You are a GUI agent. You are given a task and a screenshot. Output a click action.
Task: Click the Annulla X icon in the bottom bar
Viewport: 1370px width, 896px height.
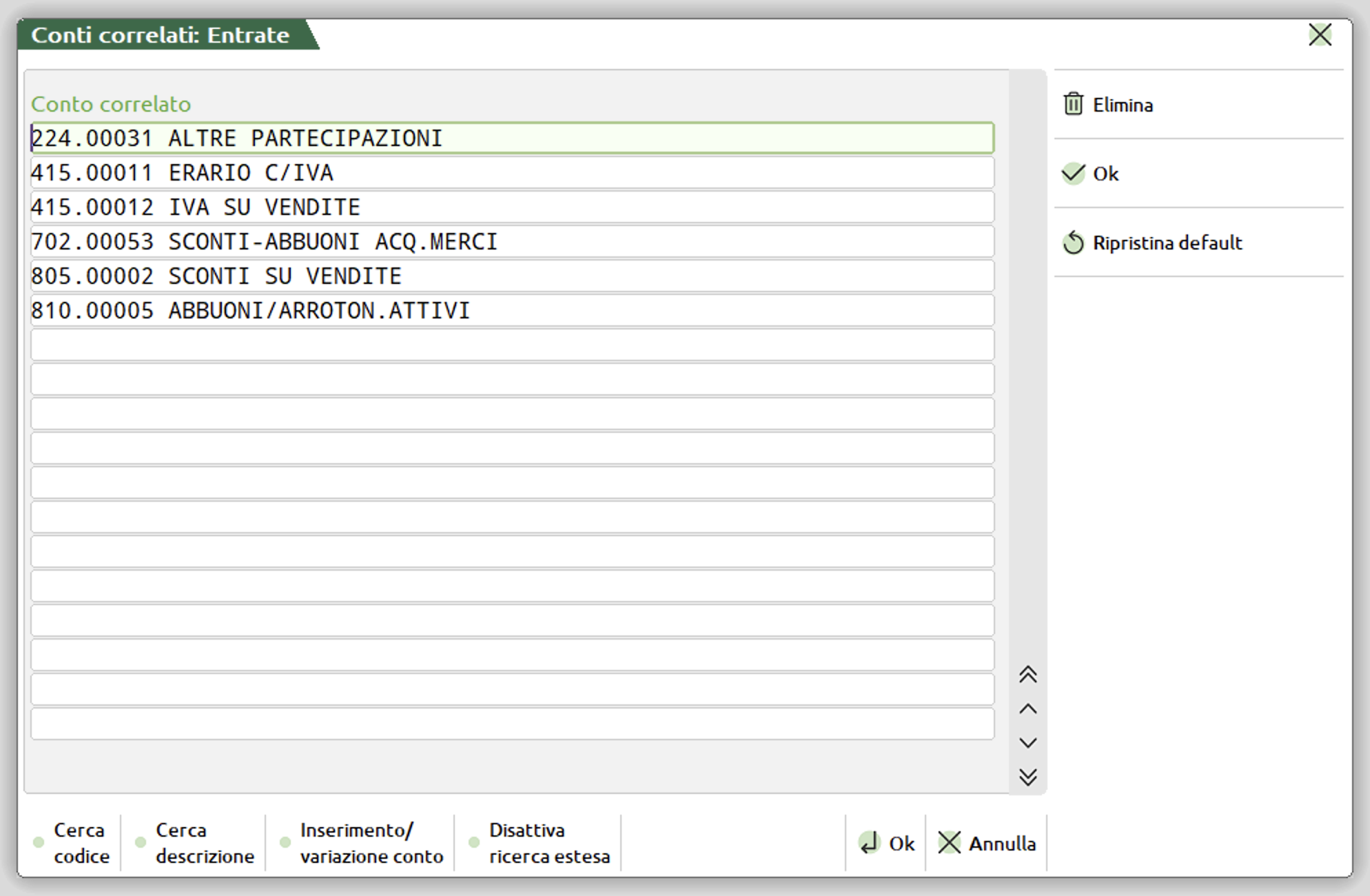(x=949, y=842)
